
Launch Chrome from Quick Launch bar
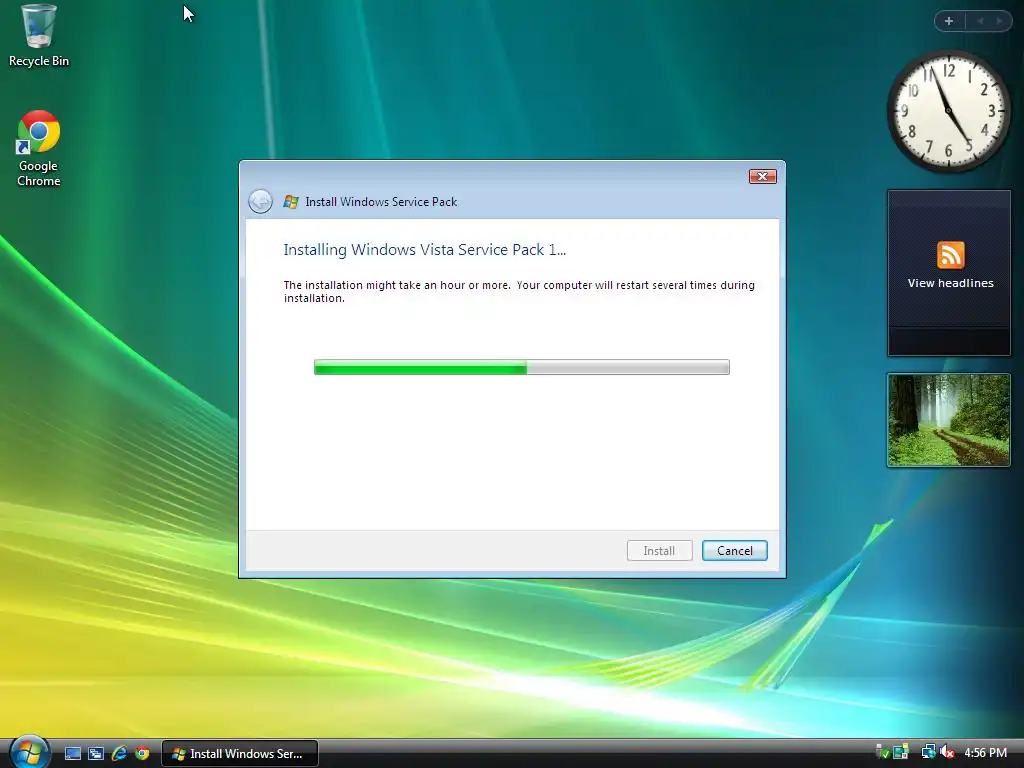pyautogui.click(x=142, y=754)
